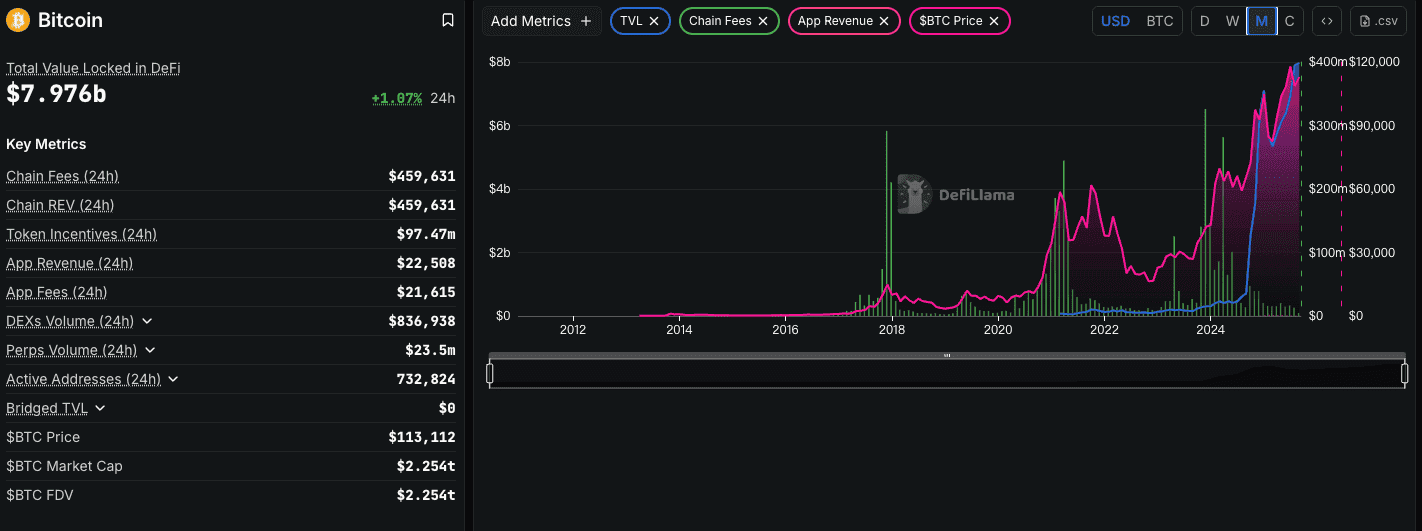The width and height of the screenshot is (1422, 531).
Task: Remove the App Revenue metric chip
Action: tap(884, 20)
